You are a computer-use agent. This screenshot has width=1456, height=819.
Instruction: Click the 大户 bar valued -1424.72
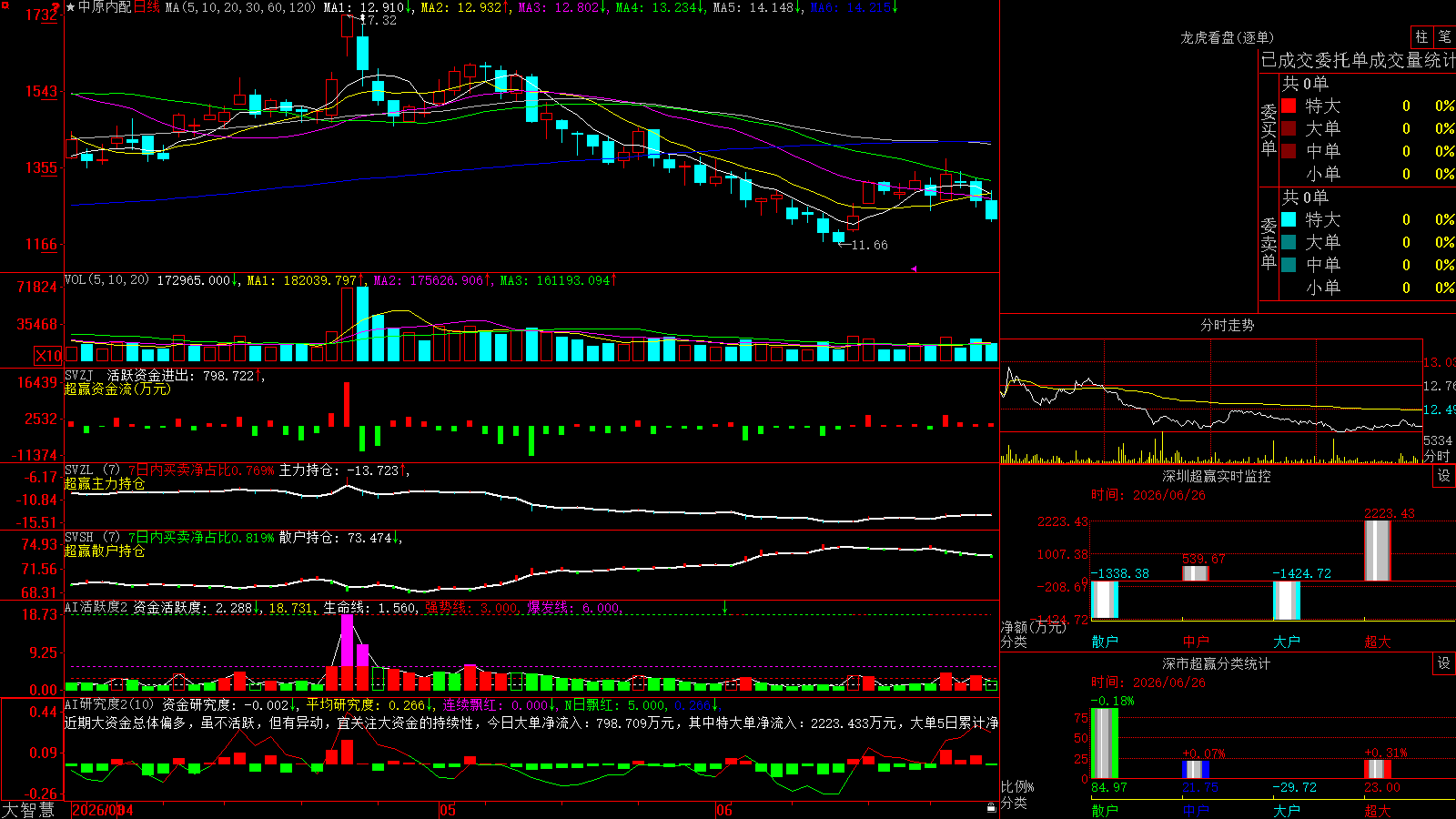tap(1287, 601)
